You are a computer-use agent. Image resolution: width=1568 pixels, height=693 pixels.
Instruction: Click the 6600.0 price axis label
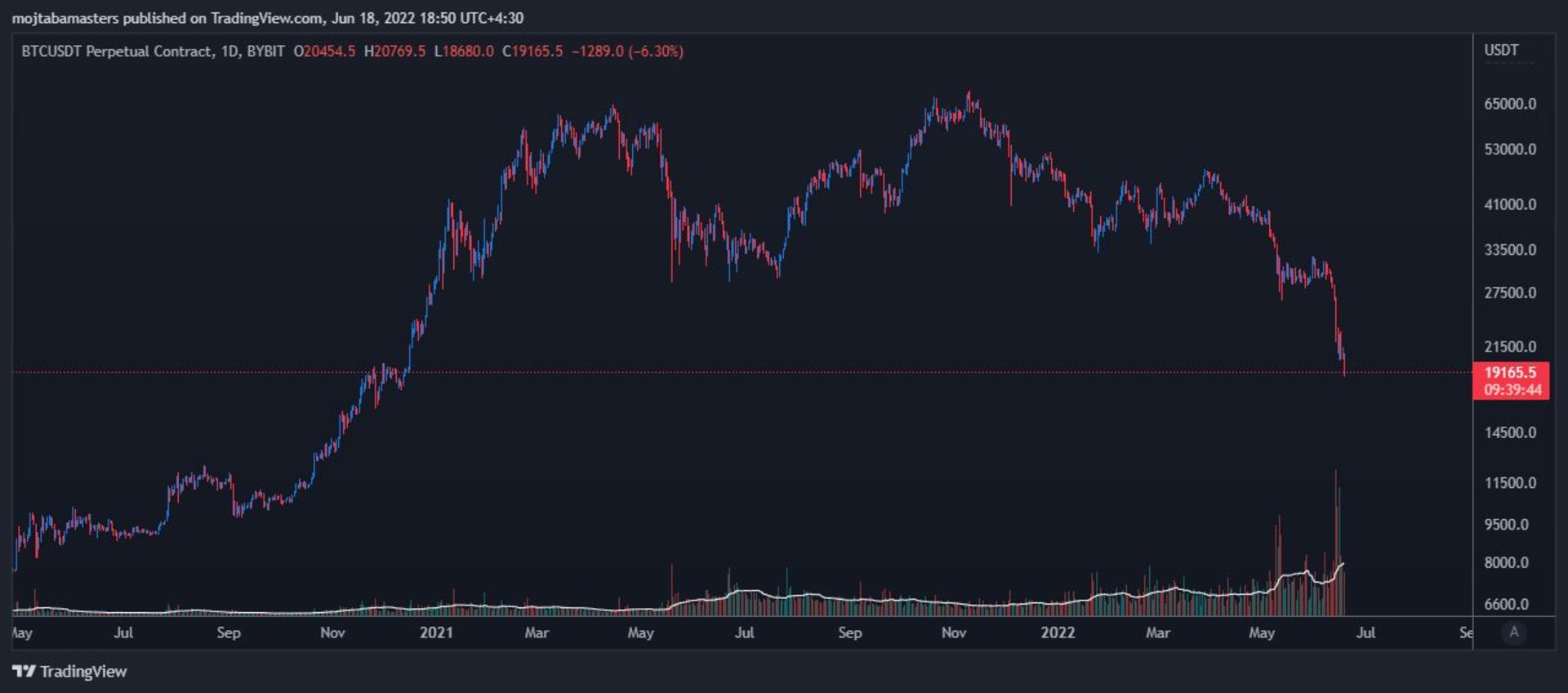[x=1506, y=605]
